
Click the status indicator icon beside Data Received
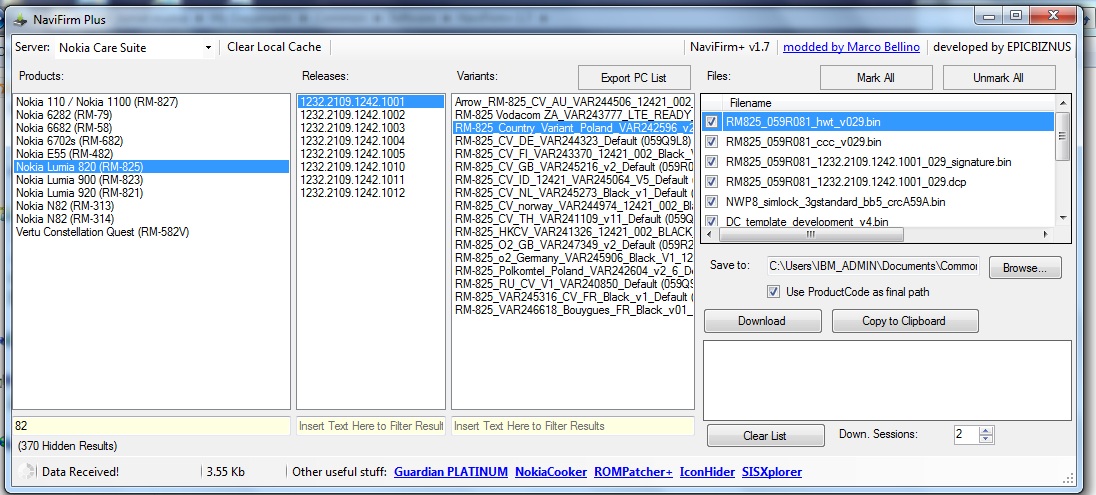pyautogui.click(x=27, y=472)
